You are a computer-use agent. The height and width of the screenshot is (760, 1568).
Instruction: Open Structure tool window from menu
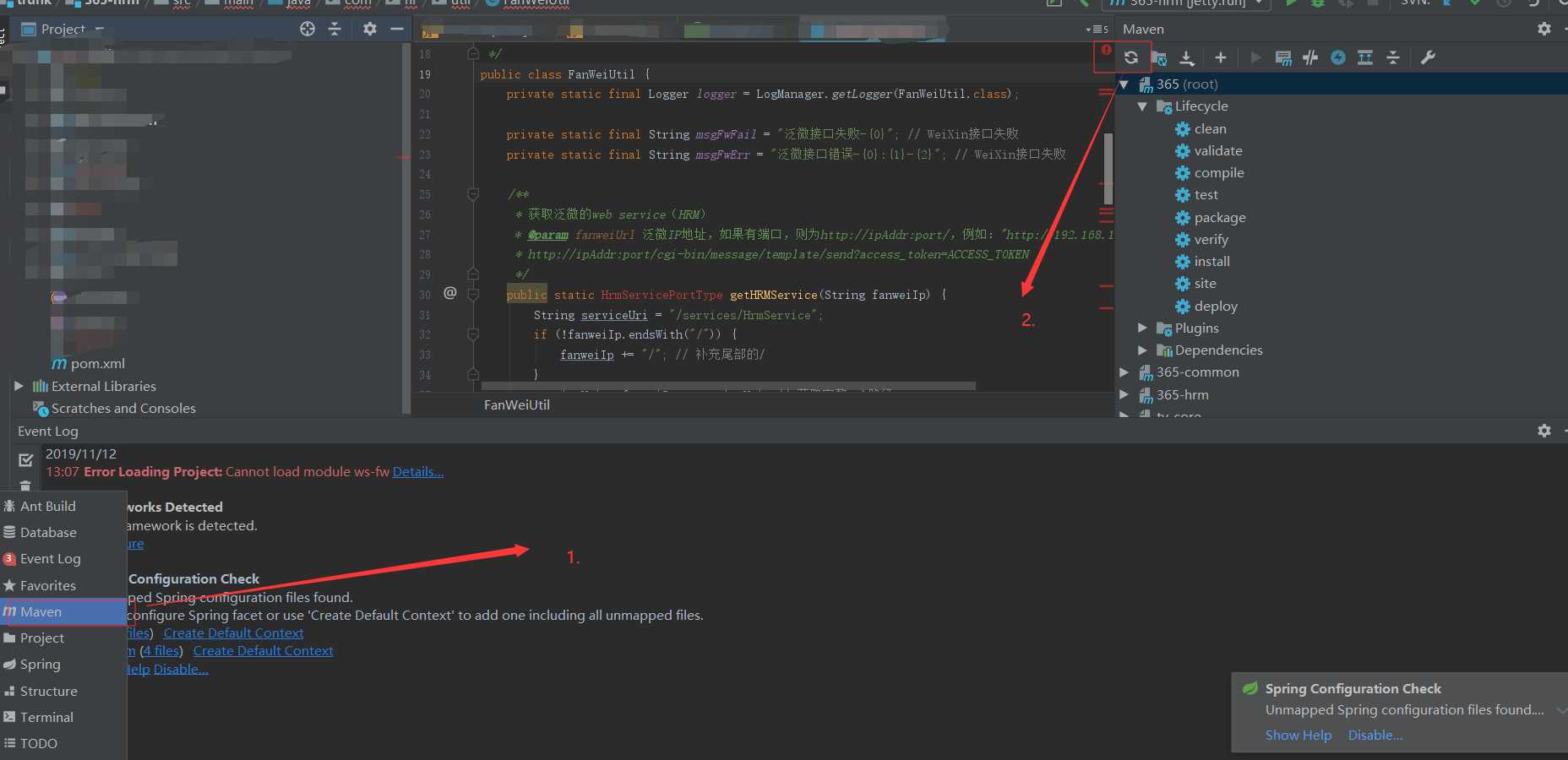pos(63,691)
